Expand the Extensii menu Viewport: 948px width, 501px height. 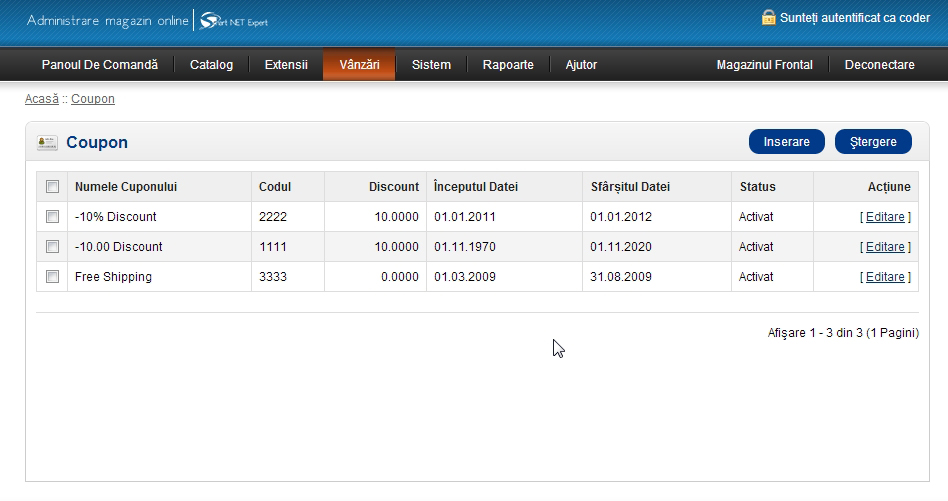point(286,65)
